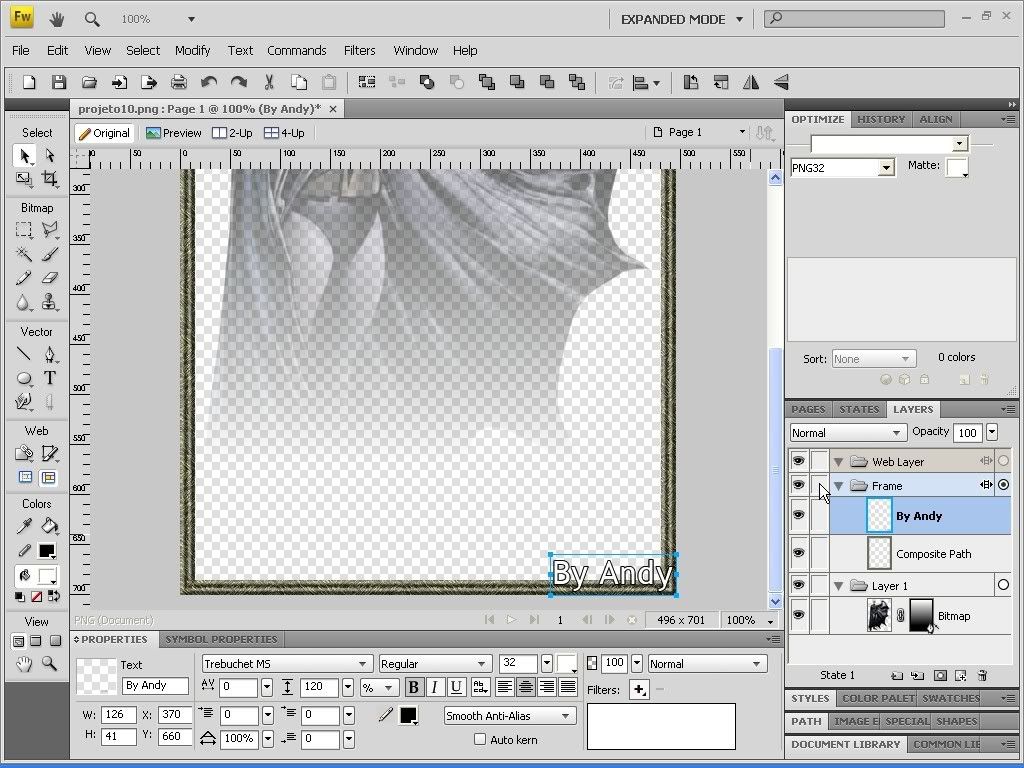Image resolution: width=1024 pixels, height=768 pixels.
Task: Switch to the States tab
Action: [x=859, y=409]
